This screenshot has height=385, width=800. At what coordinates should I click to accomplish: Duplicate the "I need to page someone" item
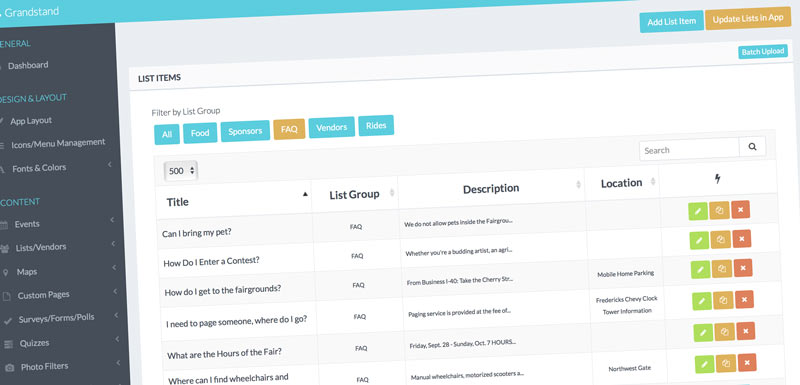pyautogui.click(x=722, y=300)
